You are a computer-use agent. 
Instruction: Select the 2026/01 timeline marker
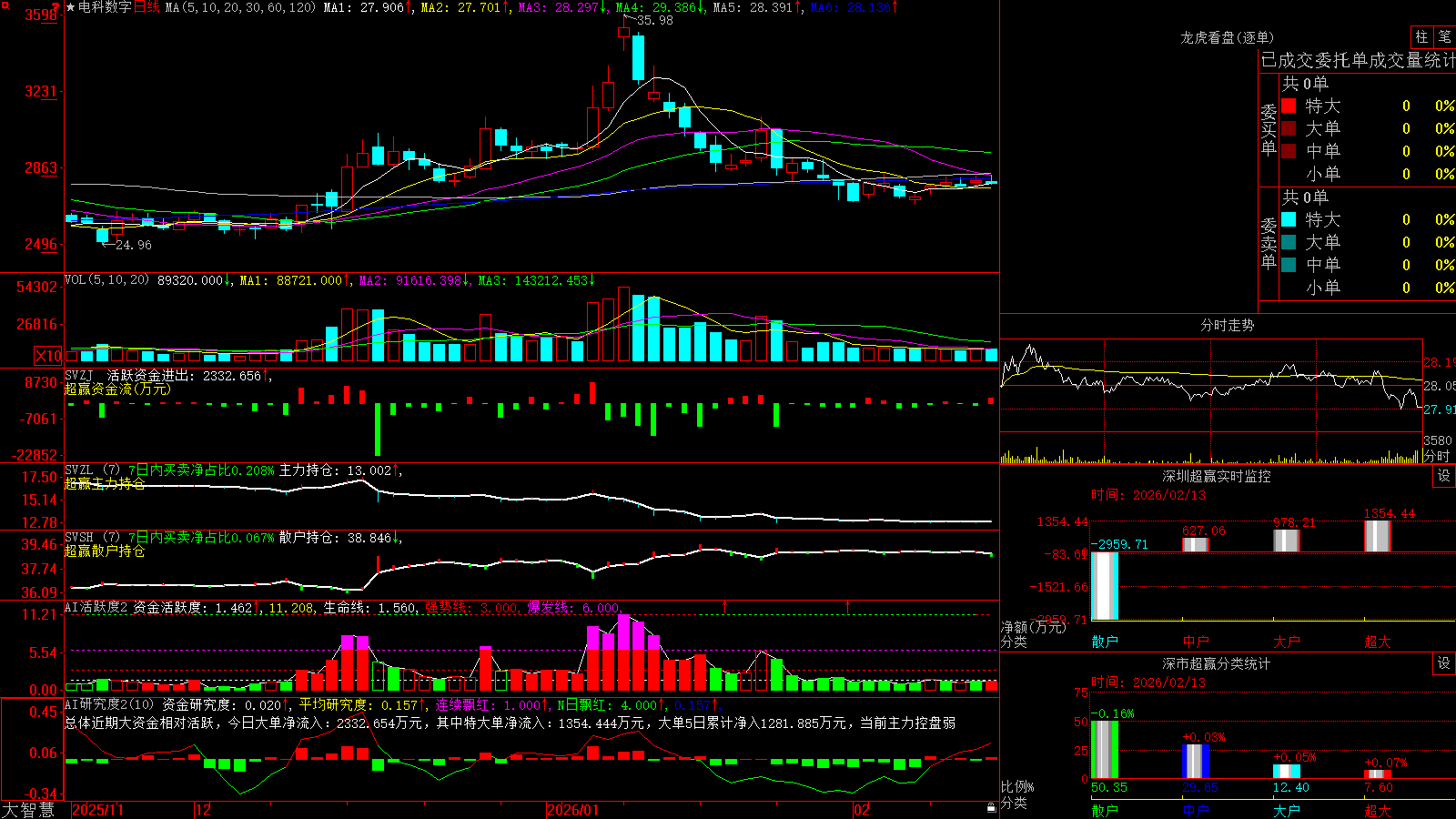[x=572, y=810]
